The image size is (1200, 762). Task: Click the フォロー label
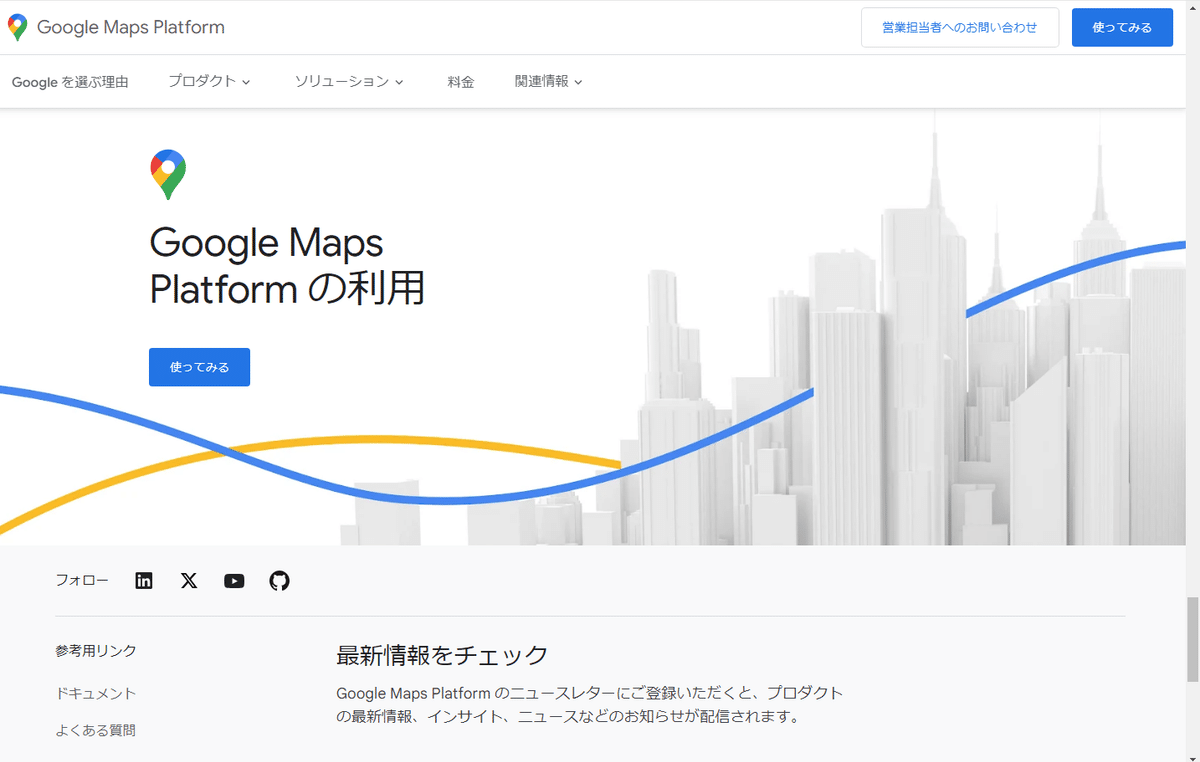pyautogui.click(x=82, y=580)
